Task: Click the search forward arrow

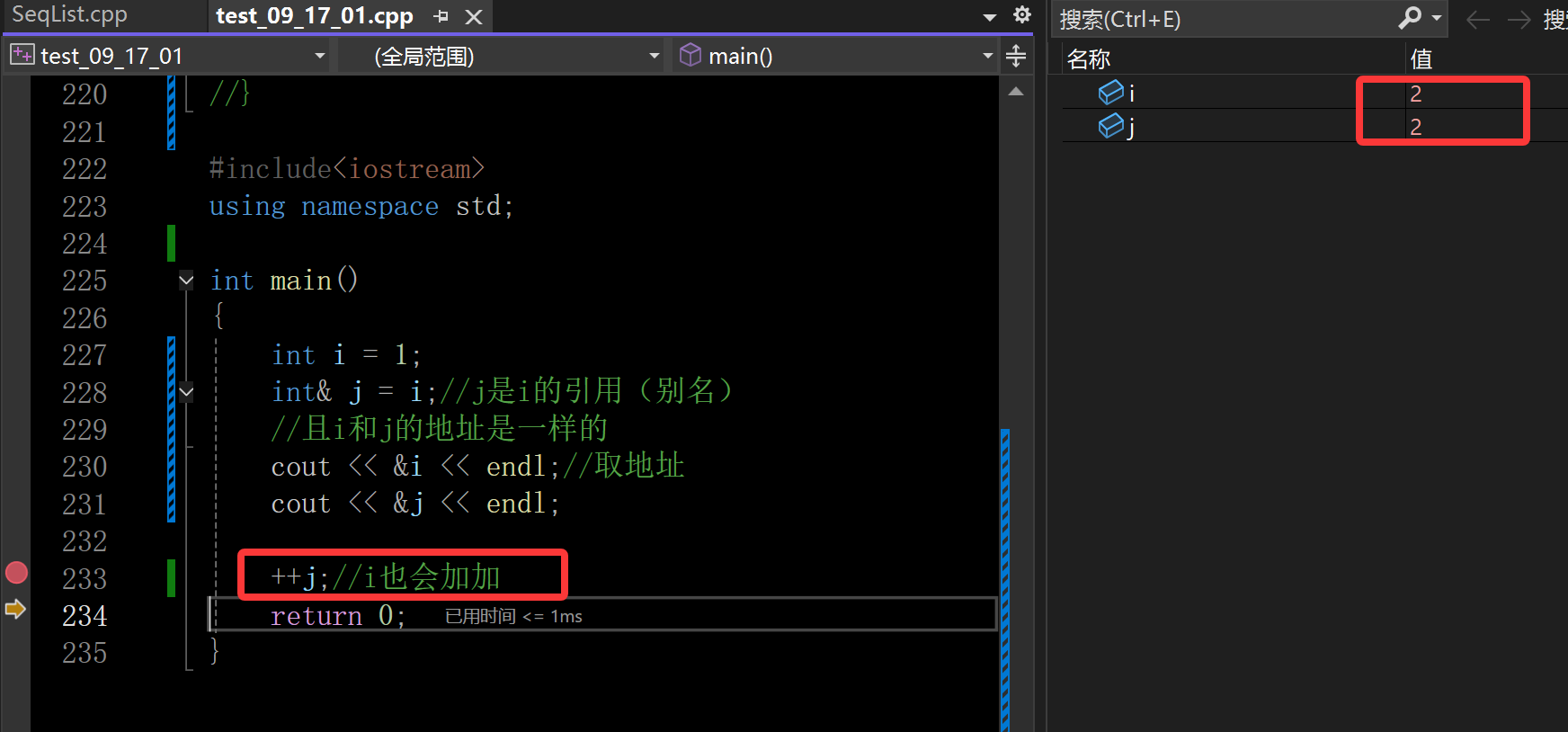Action: pos(1519,20)
